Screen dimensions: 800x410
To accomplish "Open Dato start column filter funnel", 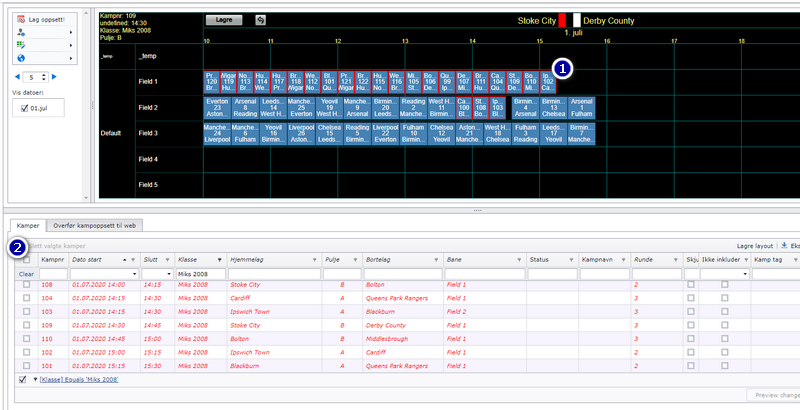I will coord(133,260).
